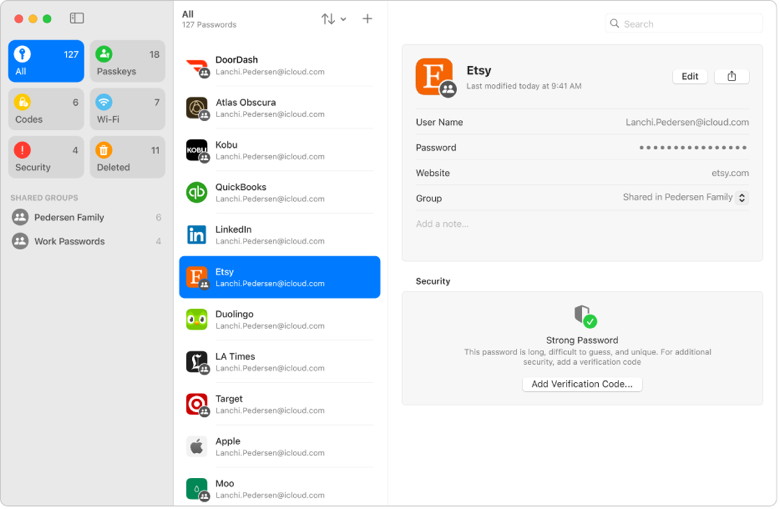Click the User Name email value
The image size is (780, 509).
(x=687, y=122)
